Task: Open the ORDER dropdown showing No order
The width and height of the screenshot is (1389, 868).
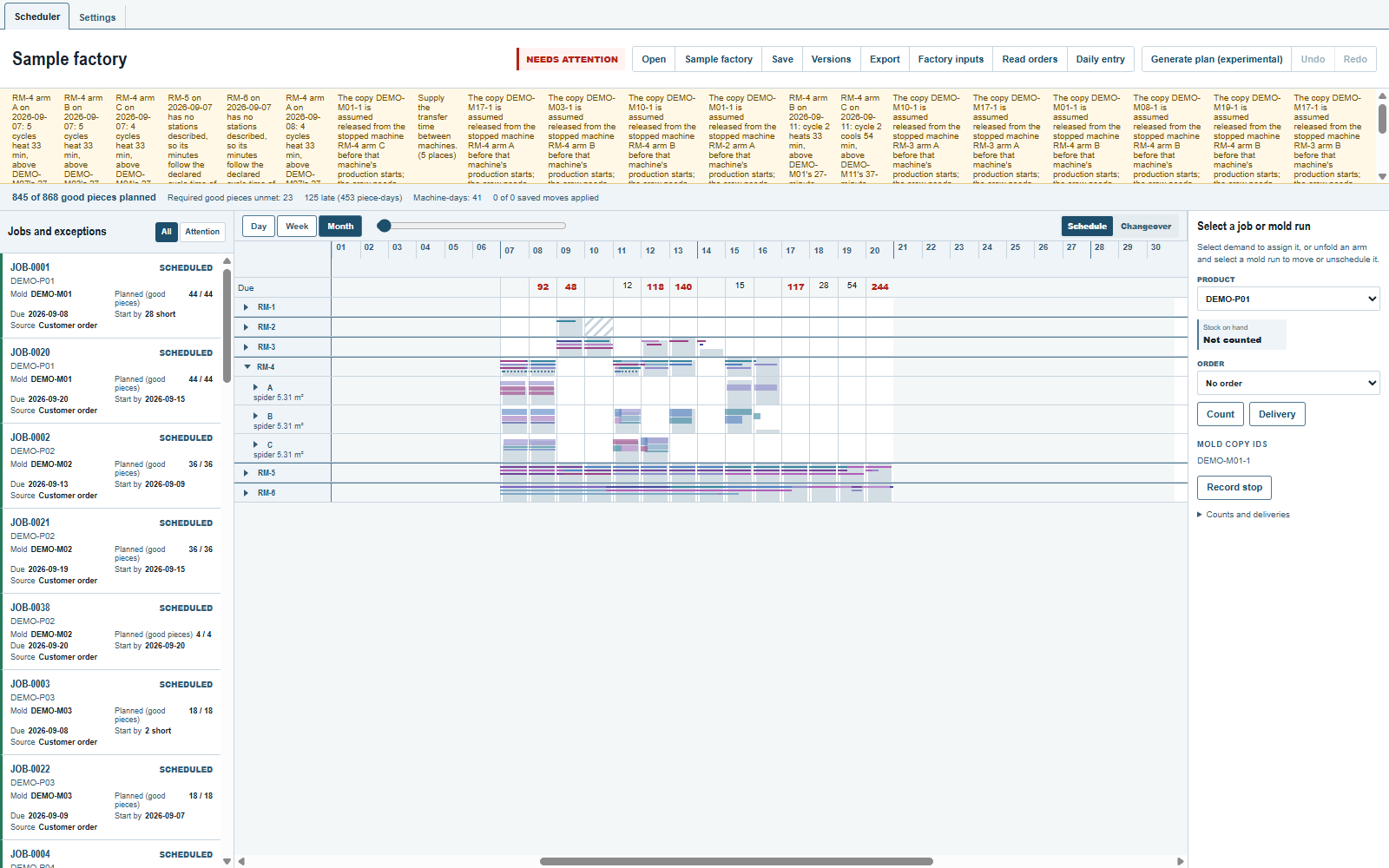Action: click(x=1288, y=383)
